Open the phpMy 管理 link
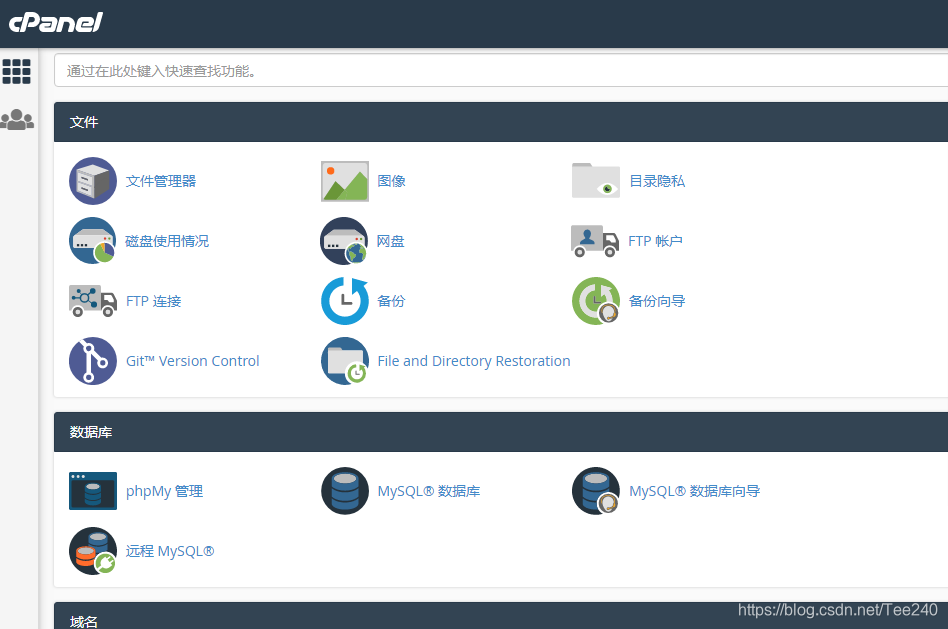This screenshot has height=629, width=948. pos(164,491)
